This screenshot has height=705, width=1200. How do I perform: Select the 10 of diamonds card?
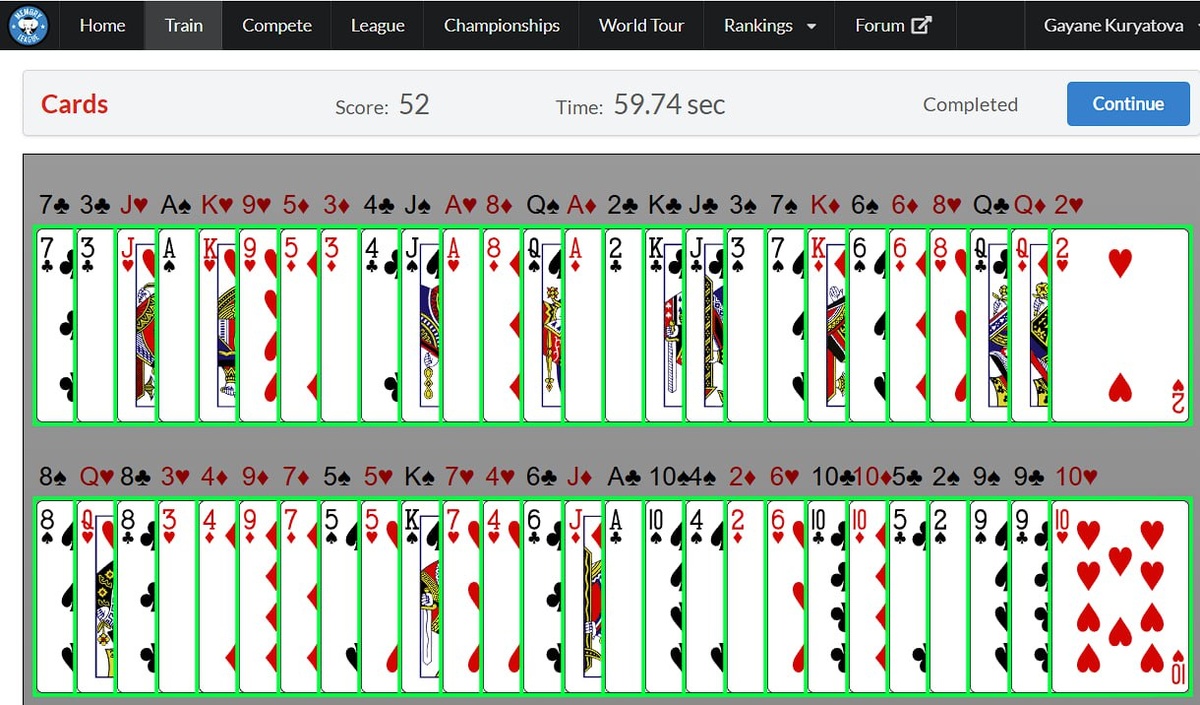[x=867, y=596]
